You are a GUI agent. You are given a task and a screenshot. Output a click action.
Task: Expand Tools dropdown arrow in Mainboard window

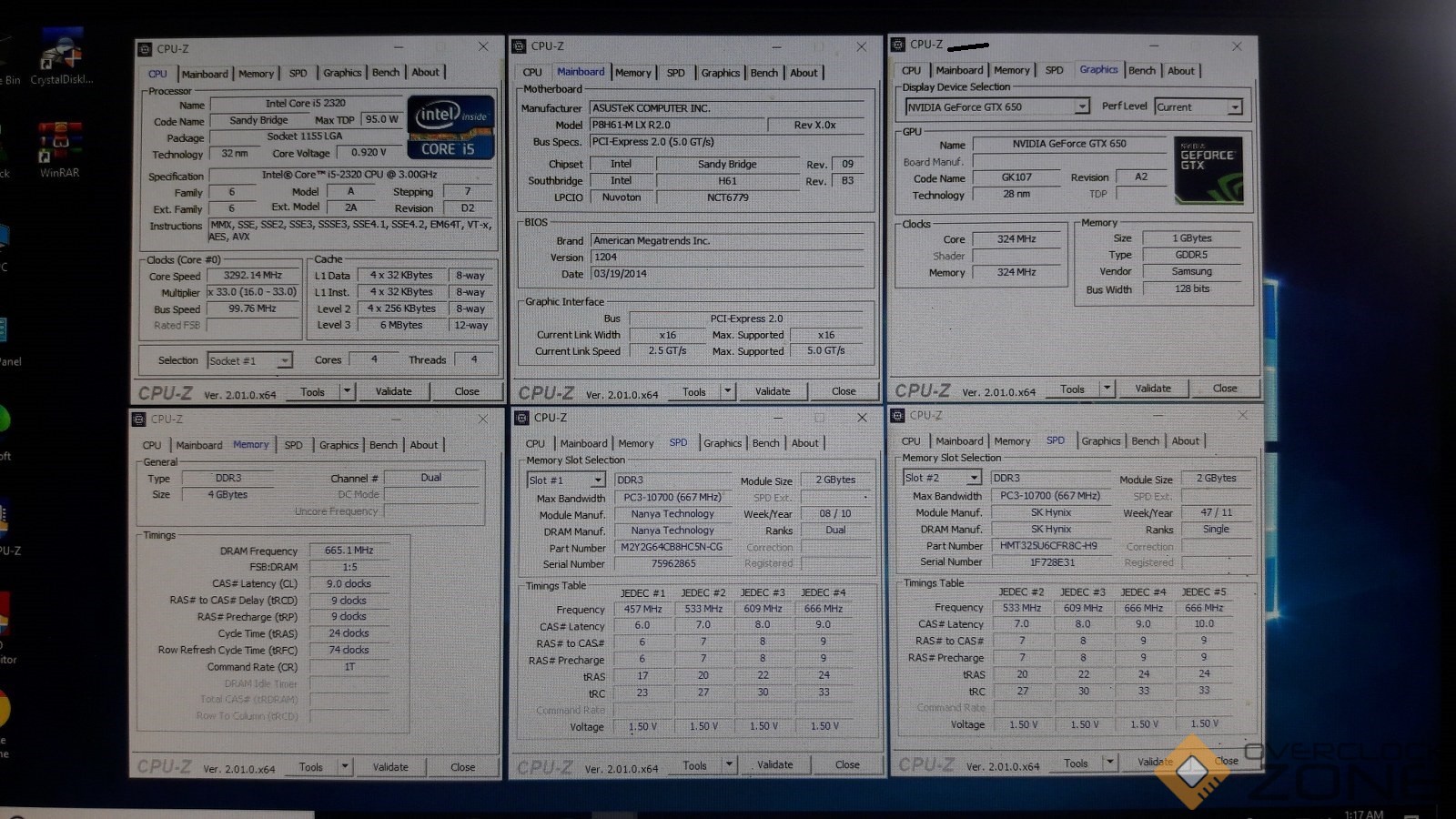click(727, 391)
